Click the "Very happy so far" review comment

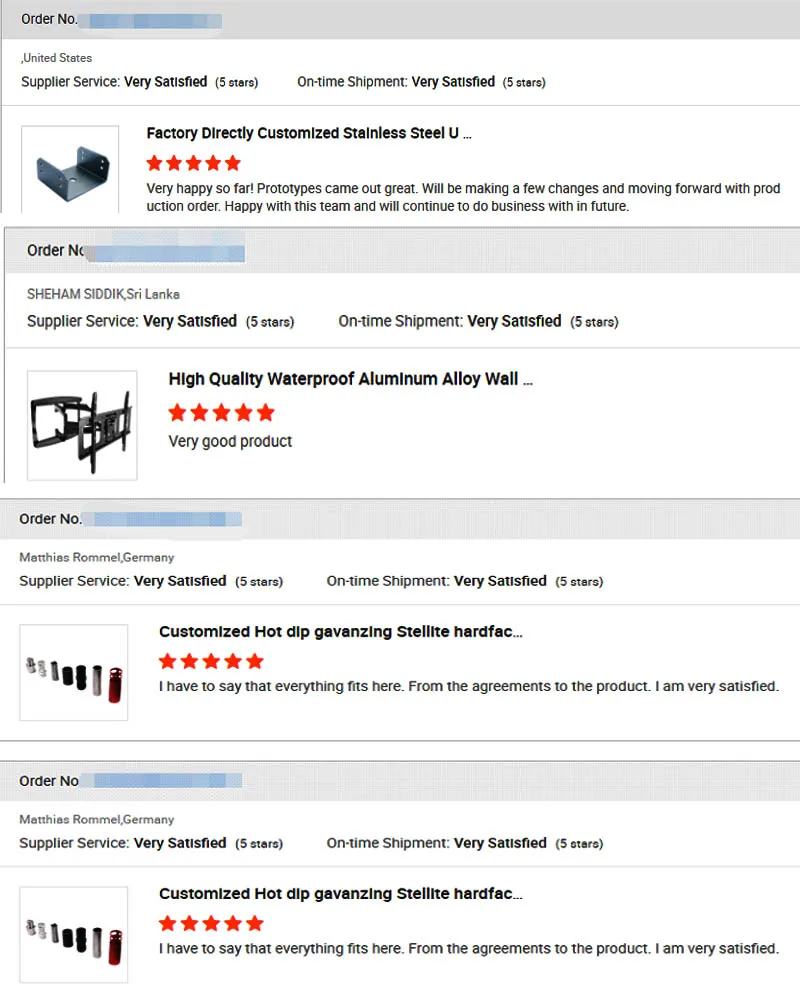coord(462,197)
